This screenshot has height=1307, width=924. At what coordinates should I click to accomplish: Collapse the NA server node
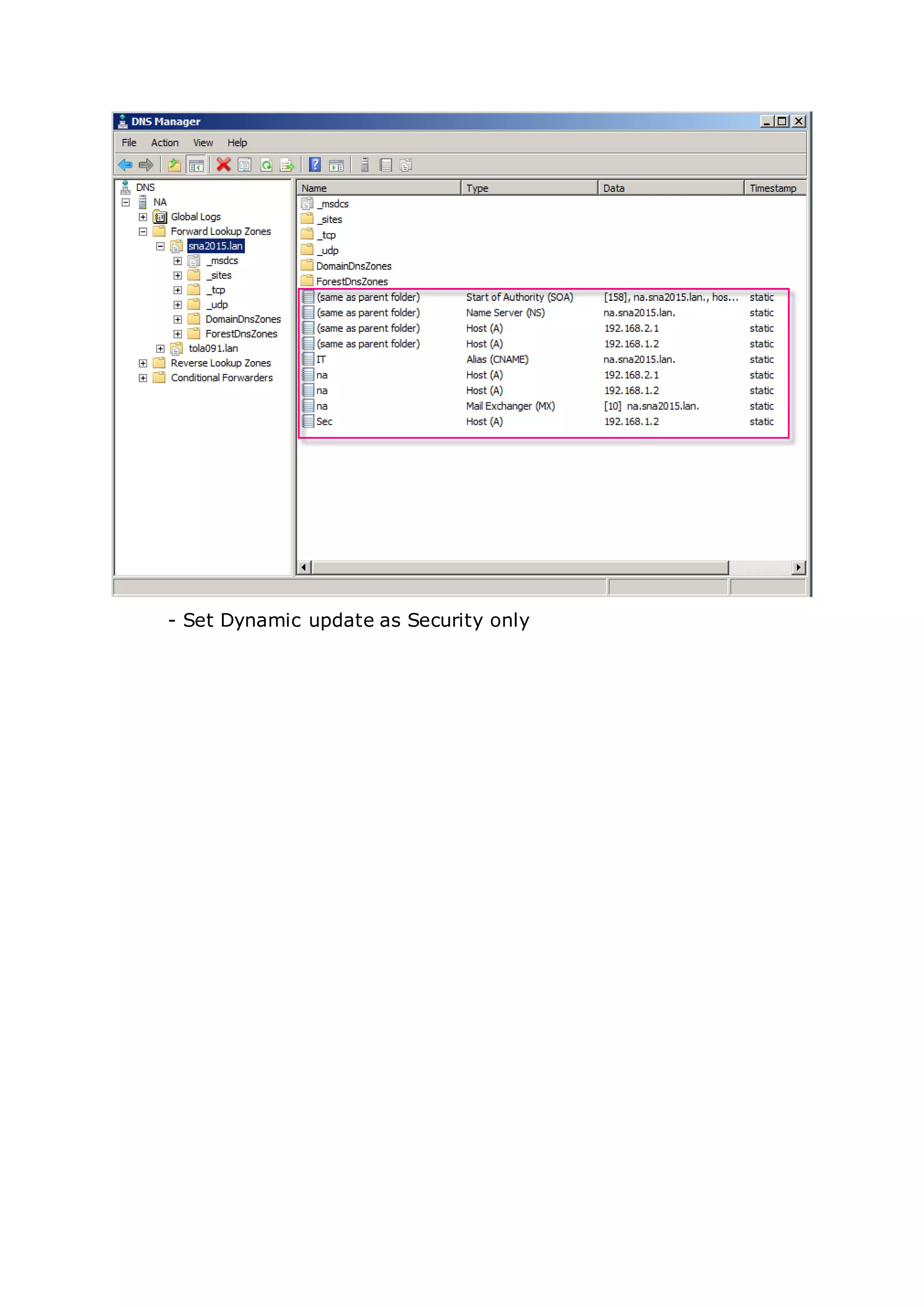tap(126, 202)
